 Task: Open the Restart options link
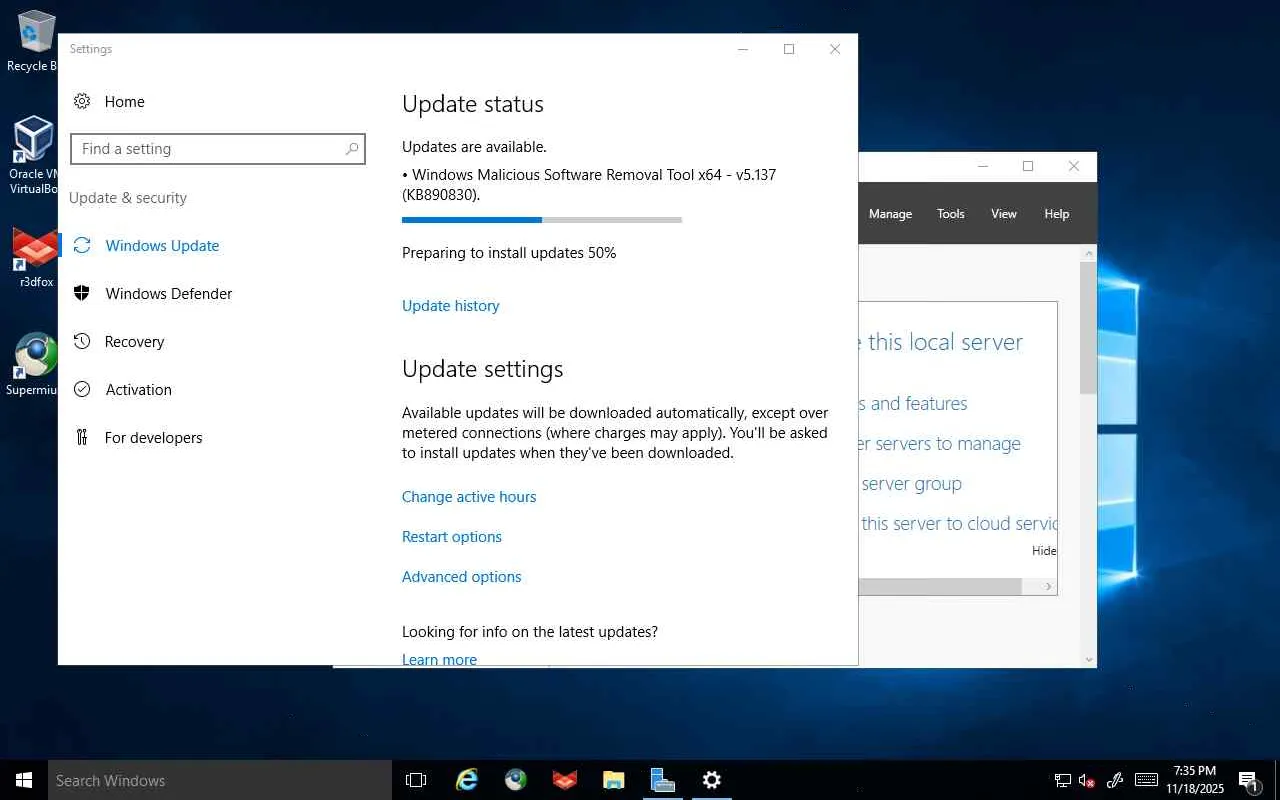pos(452,537)
